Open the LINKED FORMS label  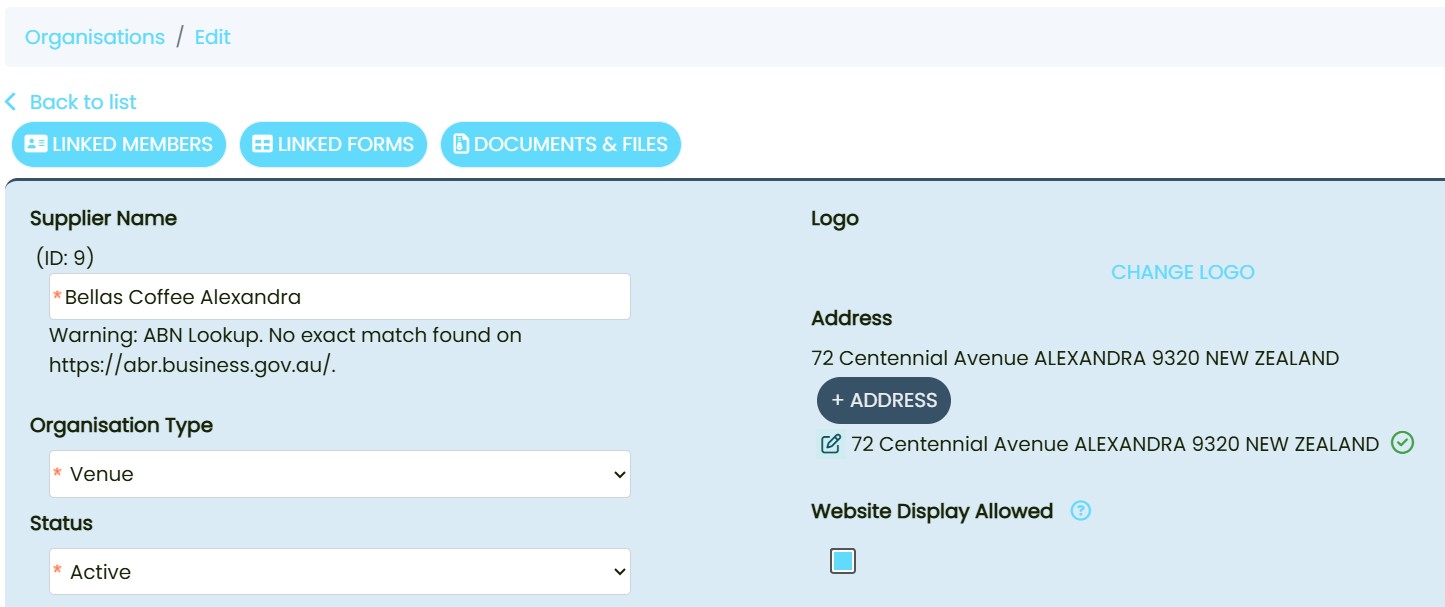(x=345, y=144)
